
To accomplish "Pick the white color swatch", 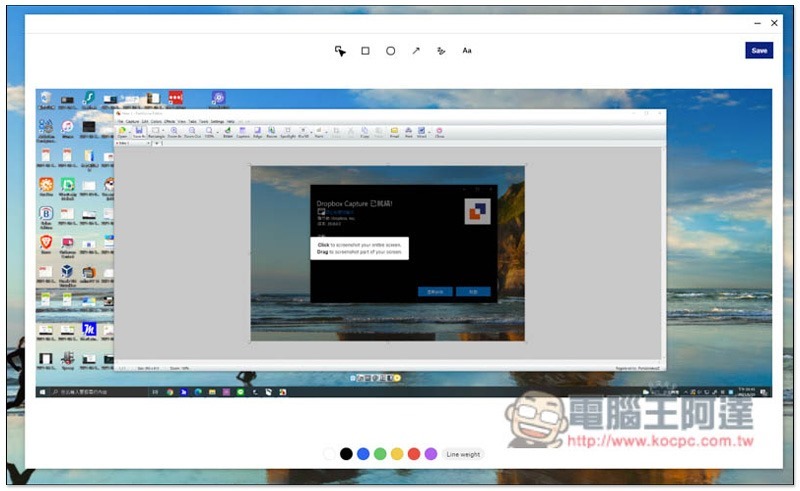I will (x=330, y=454).
